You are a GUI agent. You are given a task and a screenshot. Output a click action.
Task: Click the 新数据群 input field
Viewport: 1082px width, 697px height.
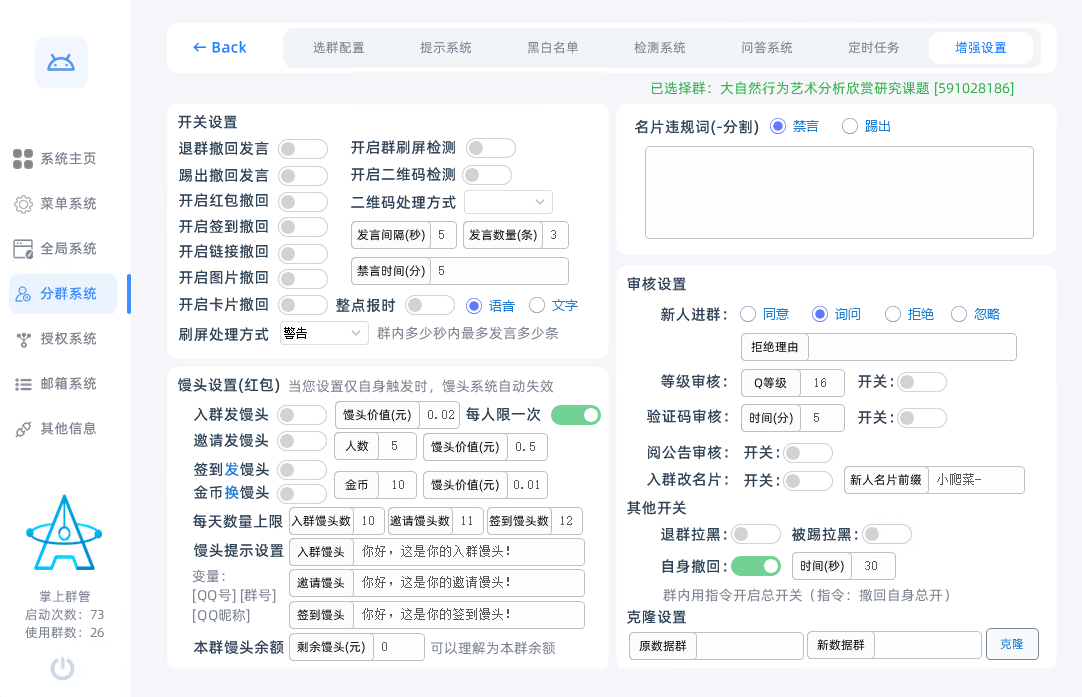click(927, 646)
